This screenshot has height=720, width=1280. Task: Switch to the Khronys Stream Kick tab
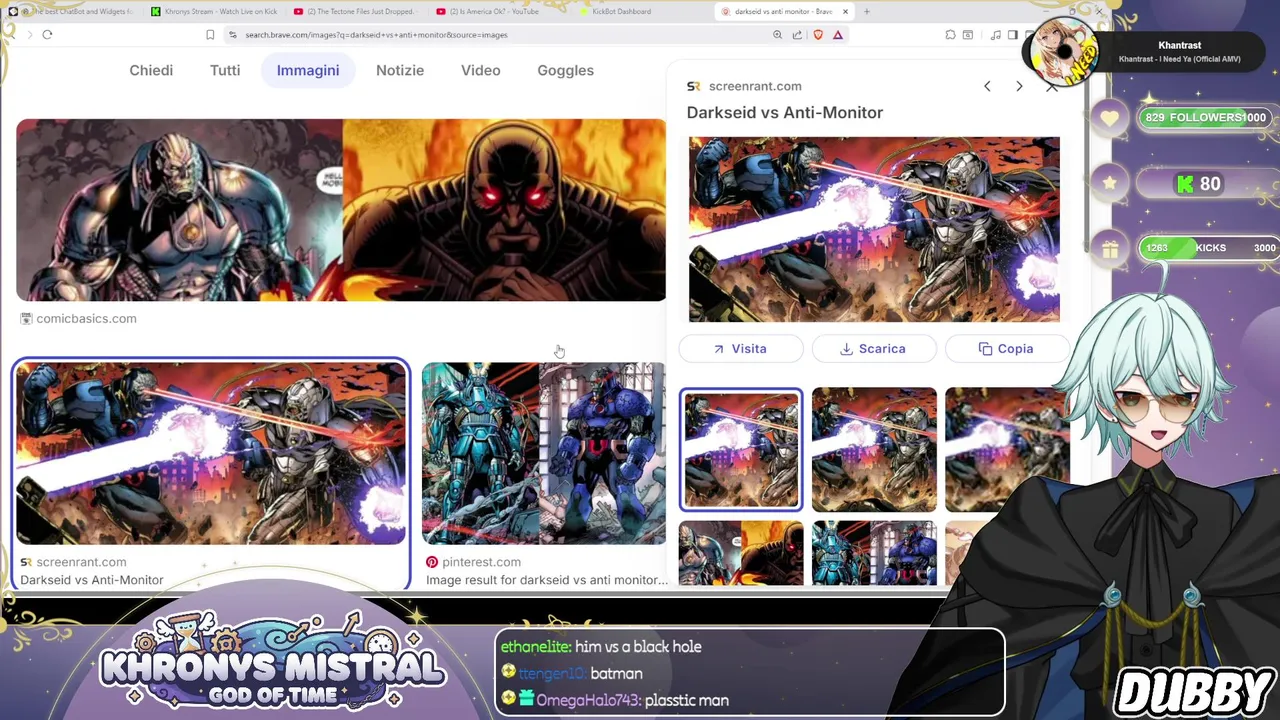(x=214, y=11)
